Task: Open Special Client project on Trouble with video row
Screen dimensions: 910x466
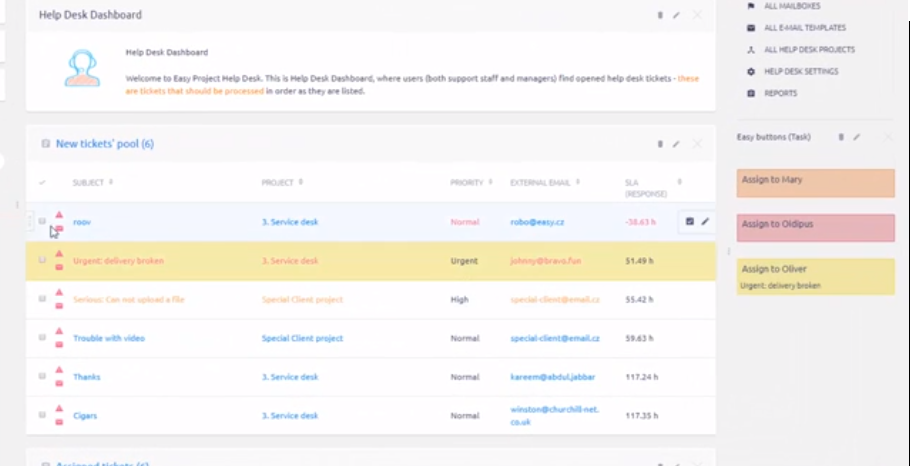Action: tap(302, 338)
